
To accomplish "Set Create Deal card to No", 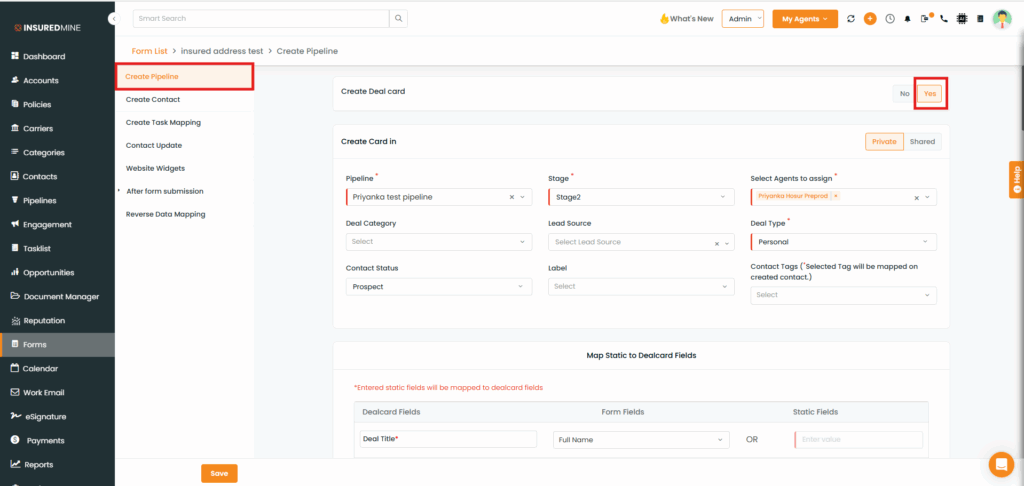I will pyautogui.click(x=904, y=93).
